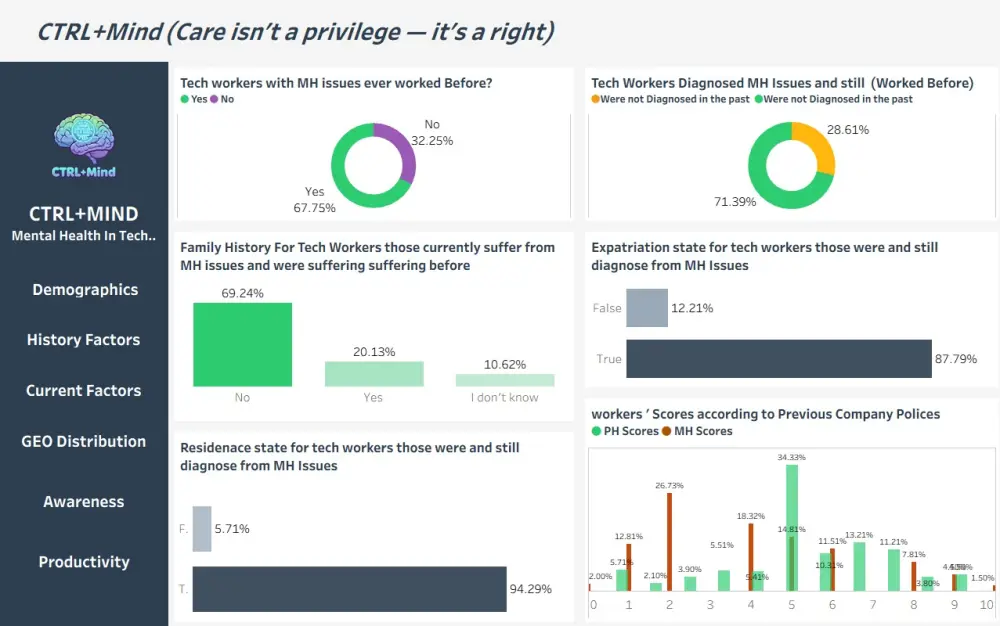Screen dimensions: 1000x626
Task: Navigate to the Awareness page
Action: pos(84,502)
